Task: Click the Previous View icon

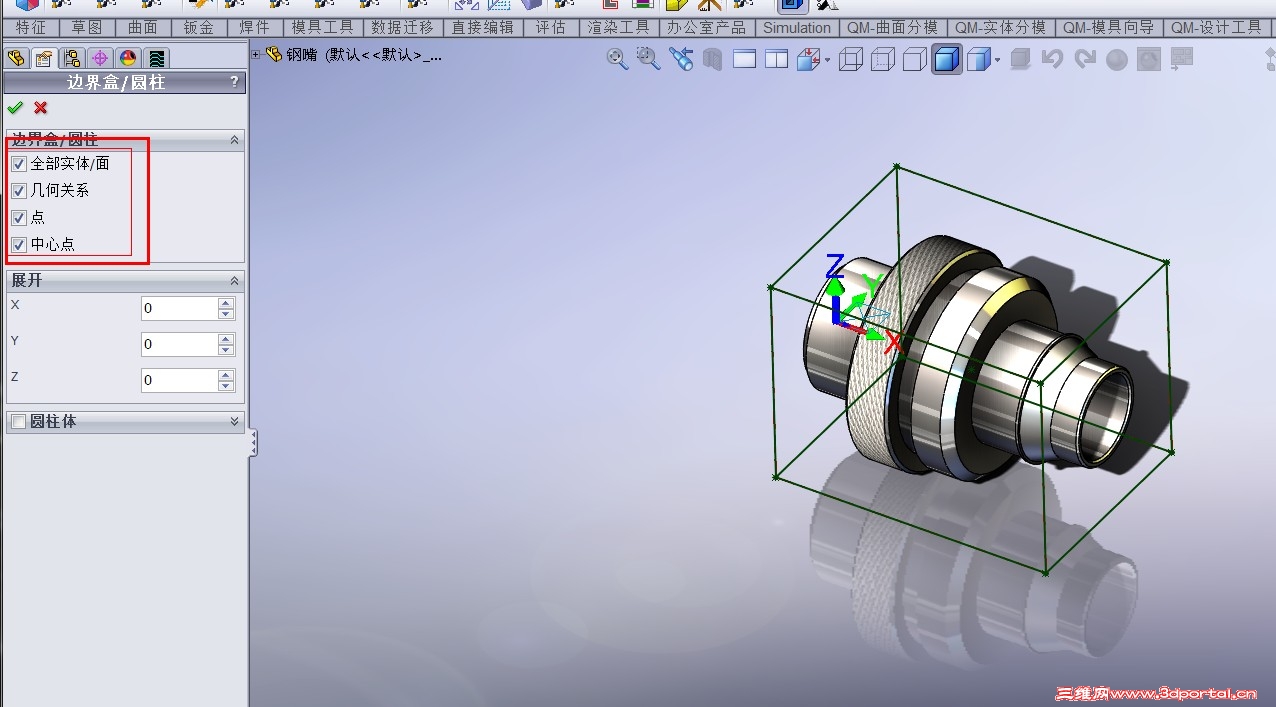Action: tap(681, 59)
